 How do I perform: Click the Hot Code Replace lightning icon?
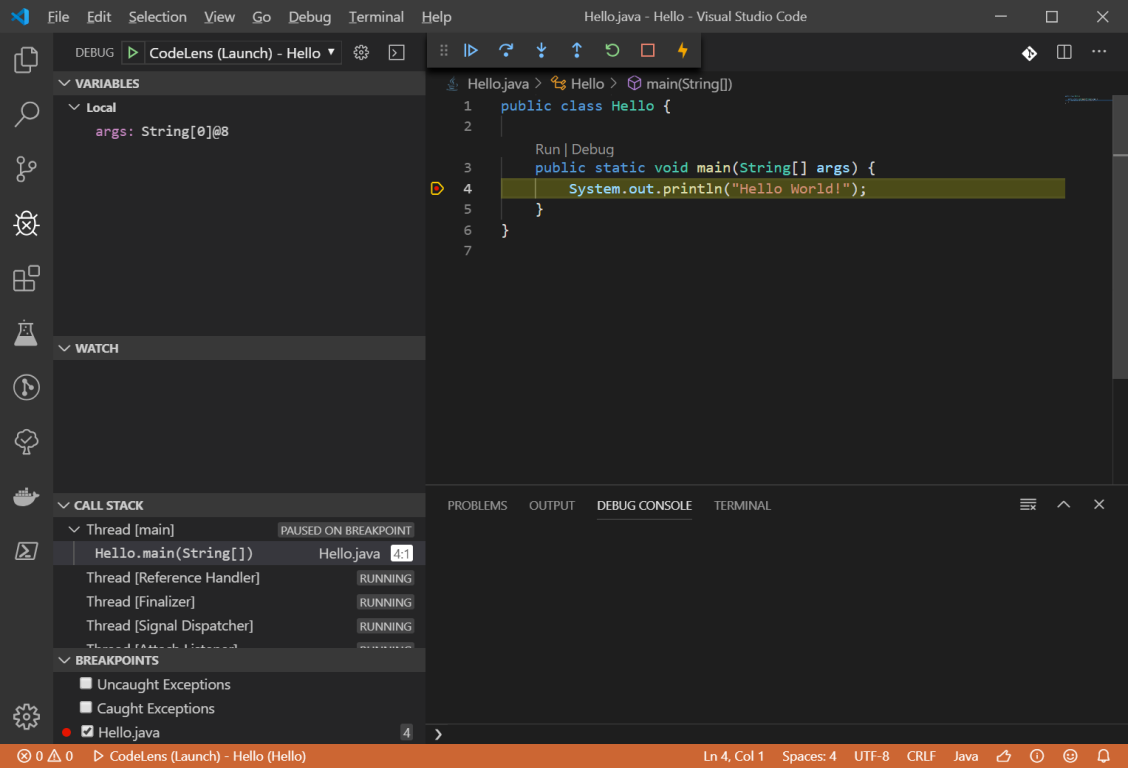click(x=683, y=50)
